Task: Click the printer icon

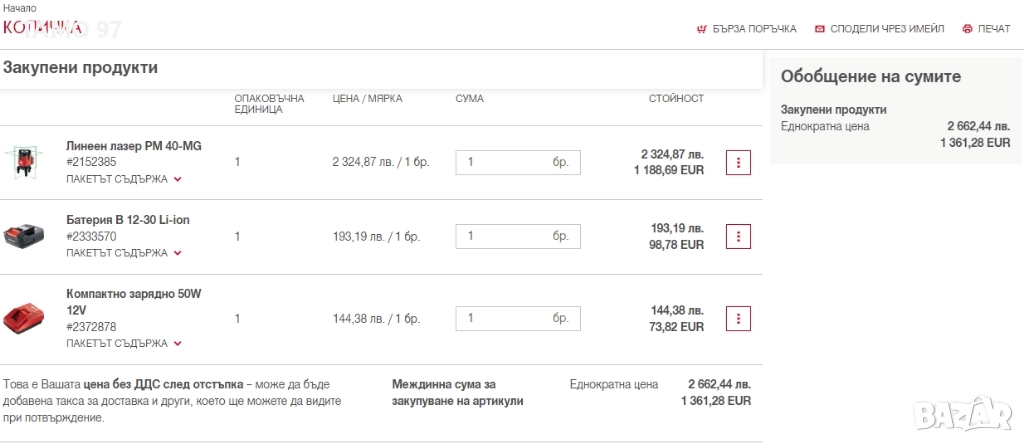Action: (967, 29)
